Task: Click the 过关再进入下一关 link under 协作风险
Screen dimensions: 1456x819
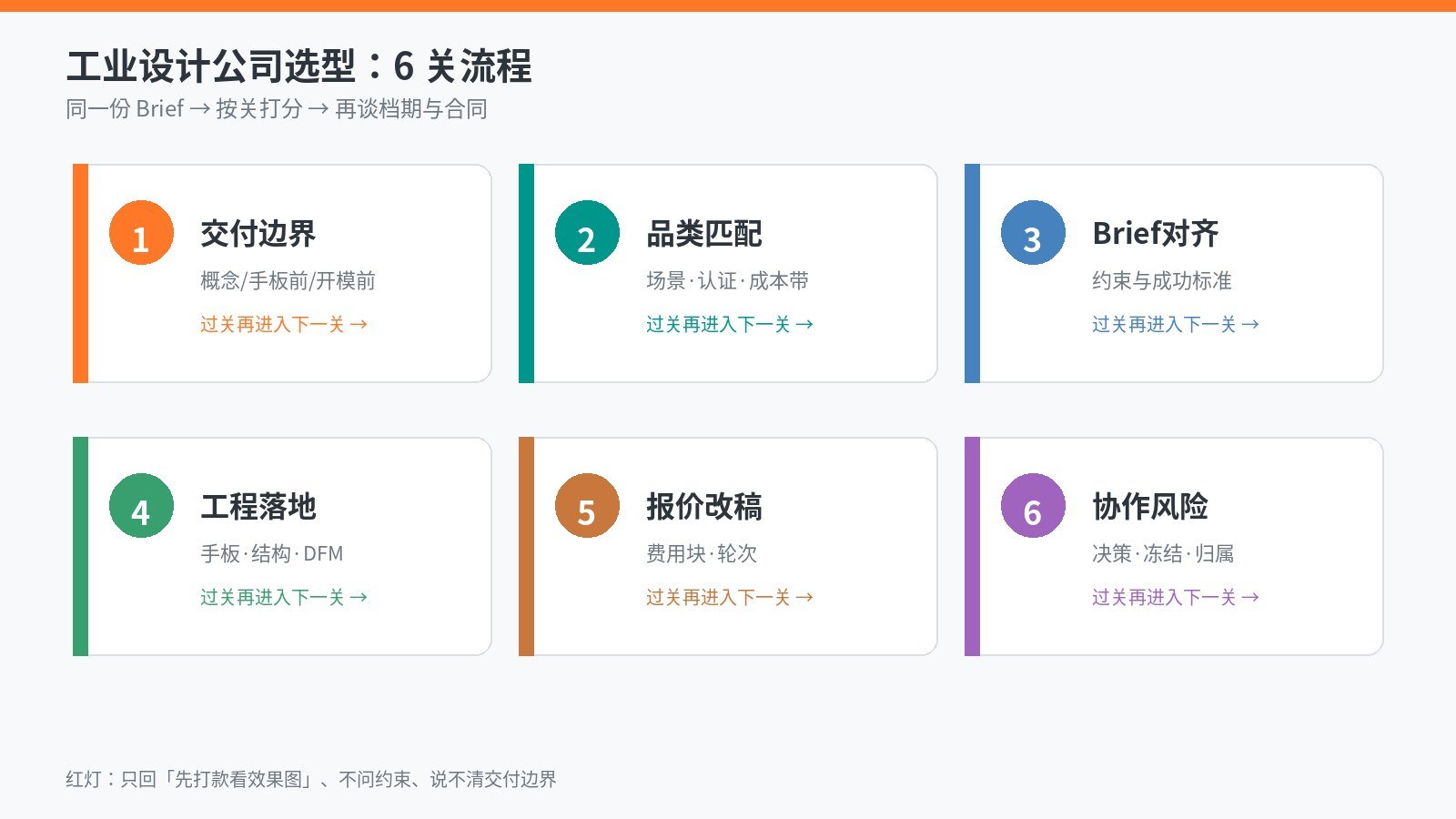Action: tap(1176, 598)
